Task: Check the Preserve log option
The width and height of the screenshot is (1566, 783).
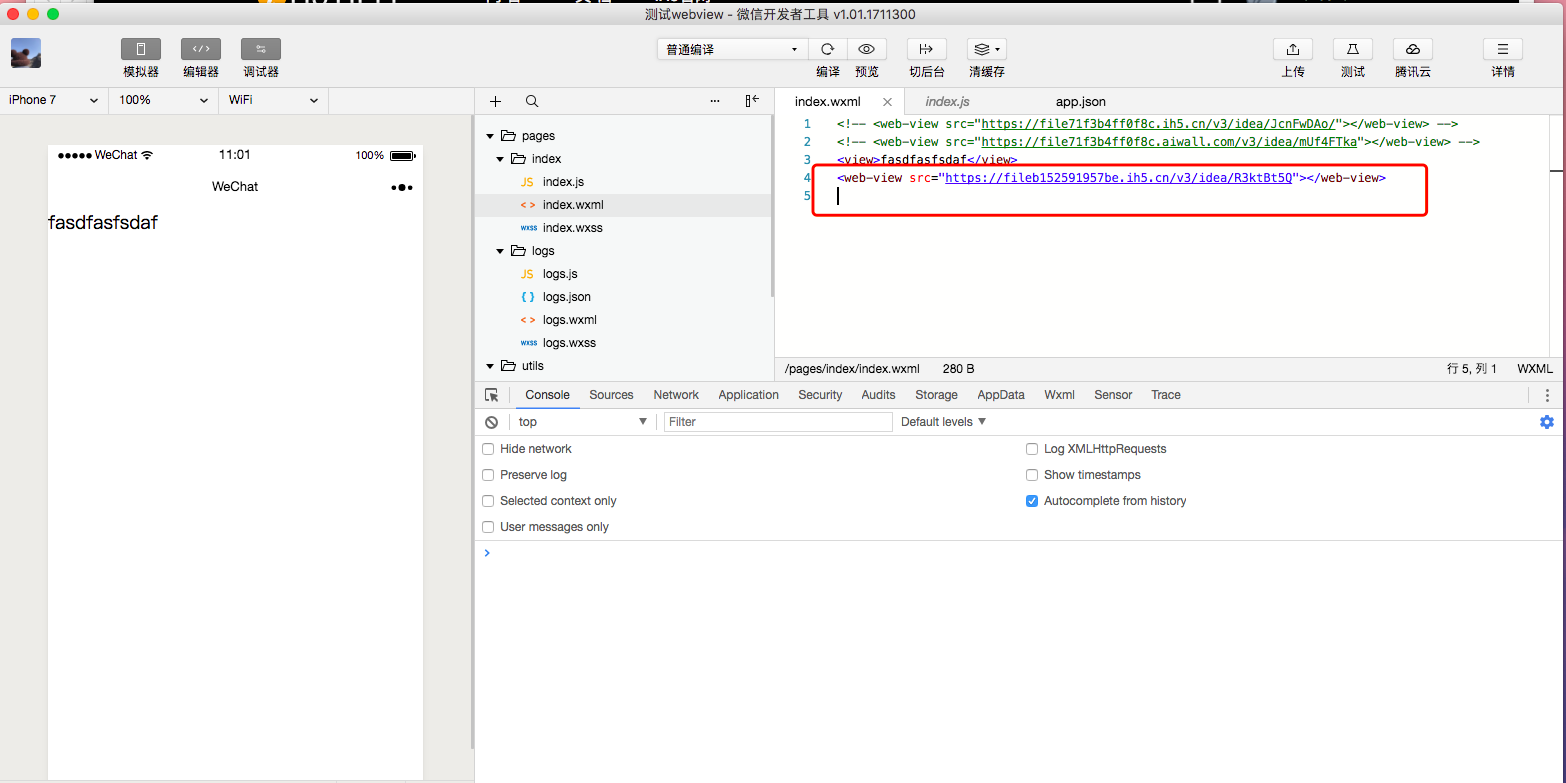Action: (x=488, y=475)
